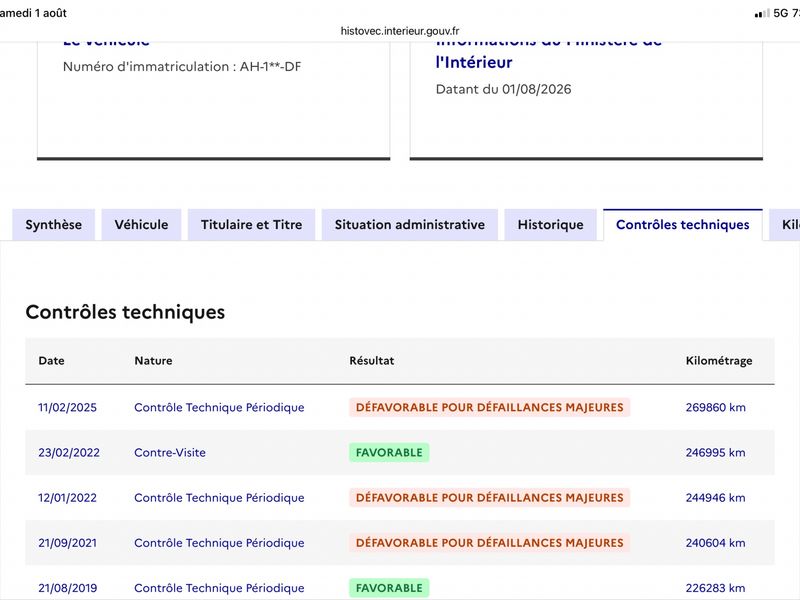Click the 'Datant du 01/08/2026' text
The height and width of the screenshot is (600, 800).
[x=504, y=89]
